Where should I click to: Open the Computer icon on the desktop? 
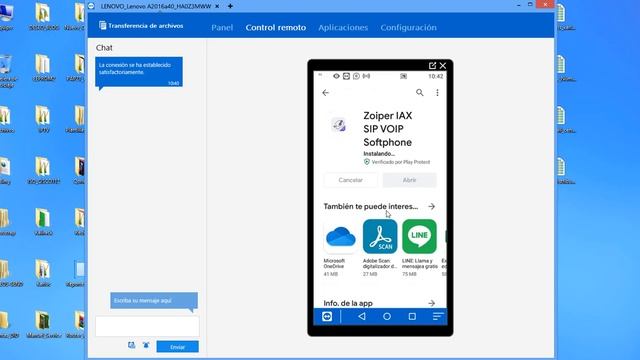point(7,17)
